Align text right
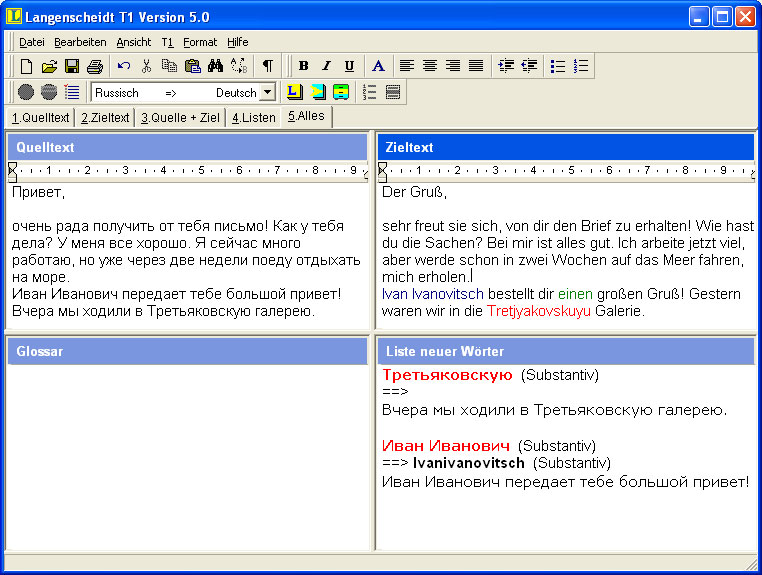This screenshot has height=575, width=762. tap(453, 66)
